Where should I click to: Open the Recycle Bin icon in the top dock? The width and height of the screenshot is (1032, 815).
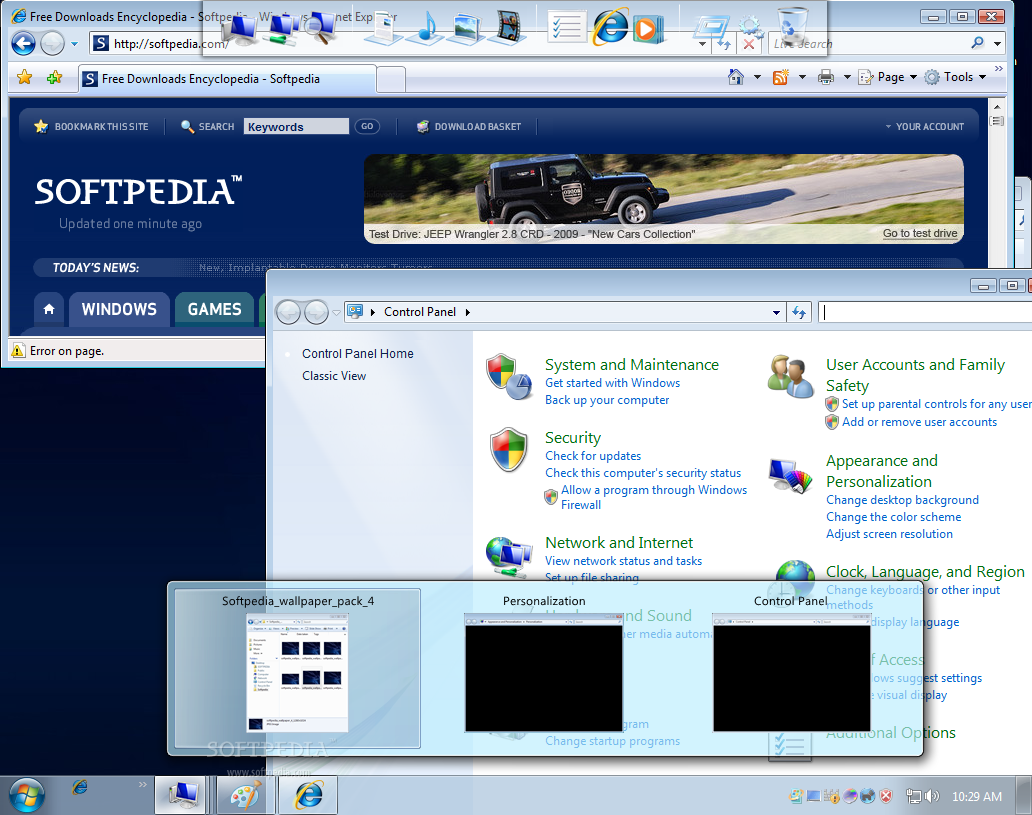click(792, 26)
